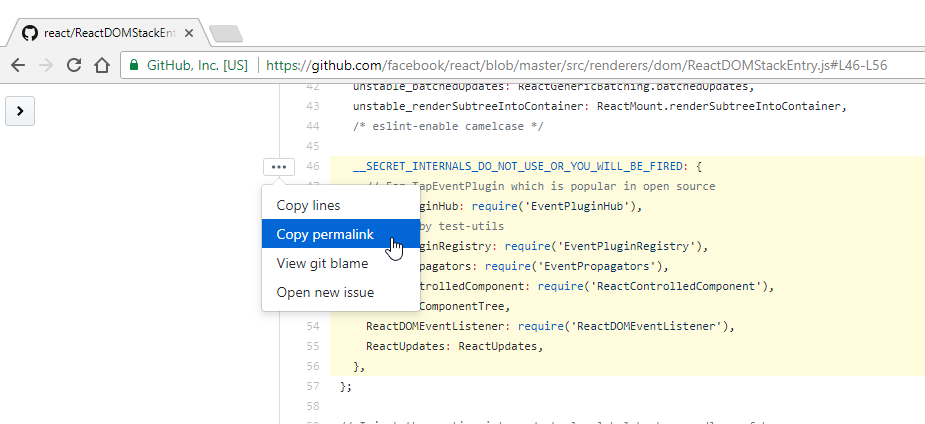Open a new browser tab
The image size is (925, 424).
click(x=227, y=34)
